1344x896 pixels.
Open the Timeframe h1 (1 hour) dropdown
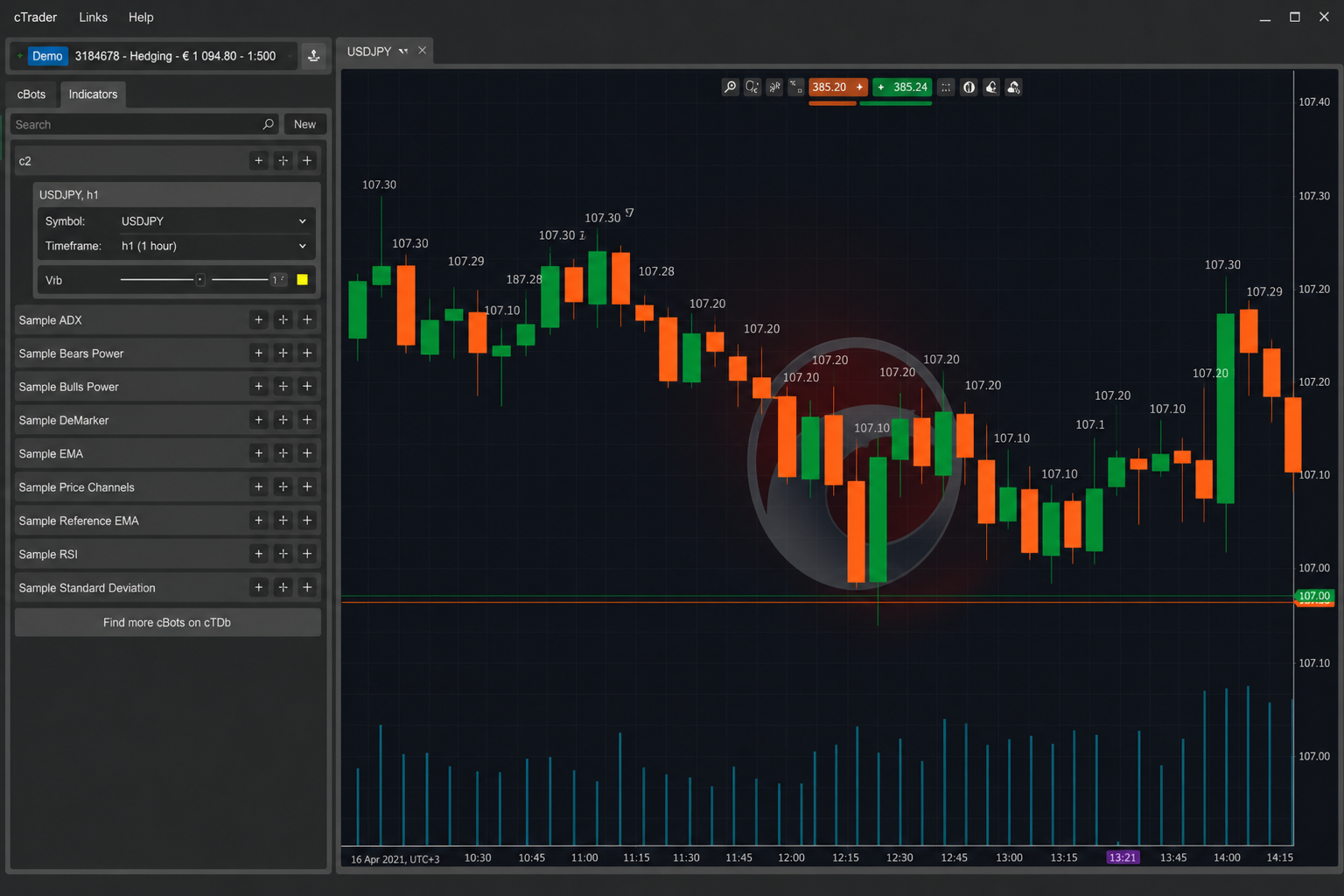pyautogui.click(x=214, y=246)
